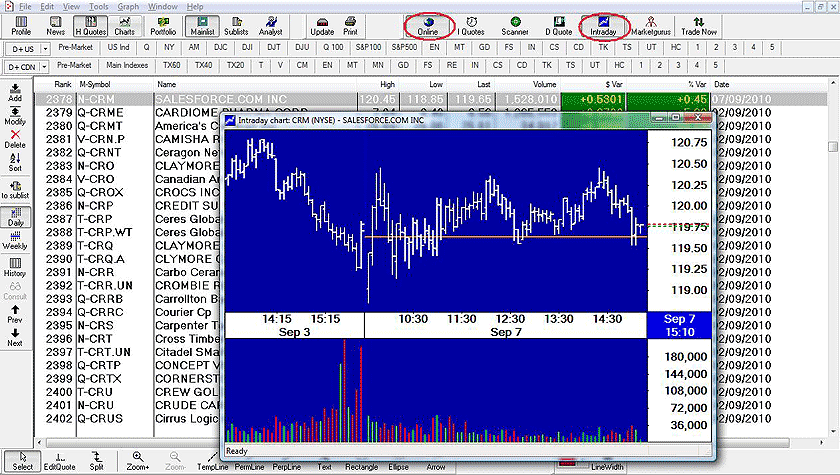This screenshot has height=475, width=840.
Task: Toggle the Mainlist view button
Action: (202, 26)
